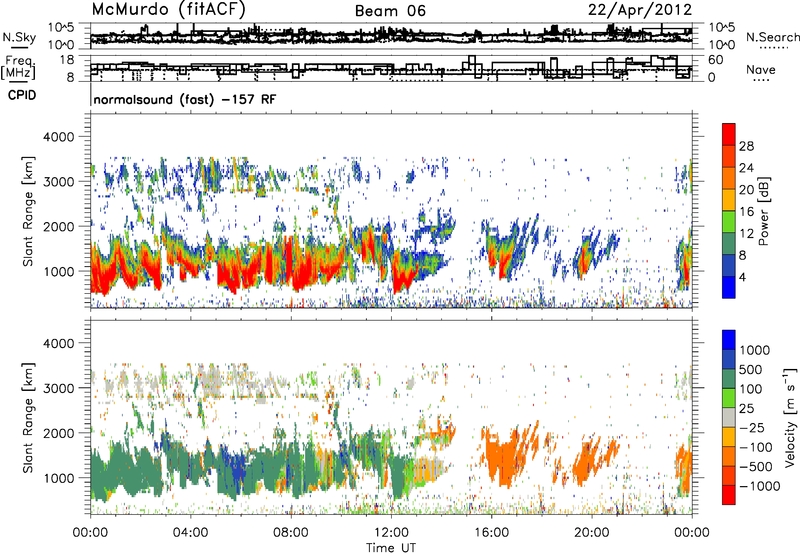
Task: Click 'Slant Range [km]' label of power panel
Action: point(28,211)
